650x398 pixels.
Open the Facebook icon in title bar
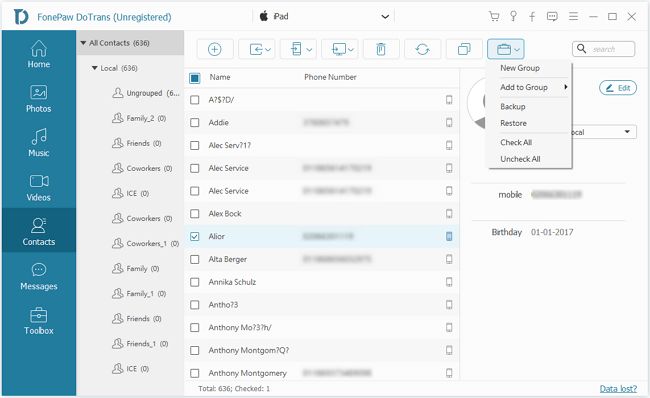[x=532, y=17]
